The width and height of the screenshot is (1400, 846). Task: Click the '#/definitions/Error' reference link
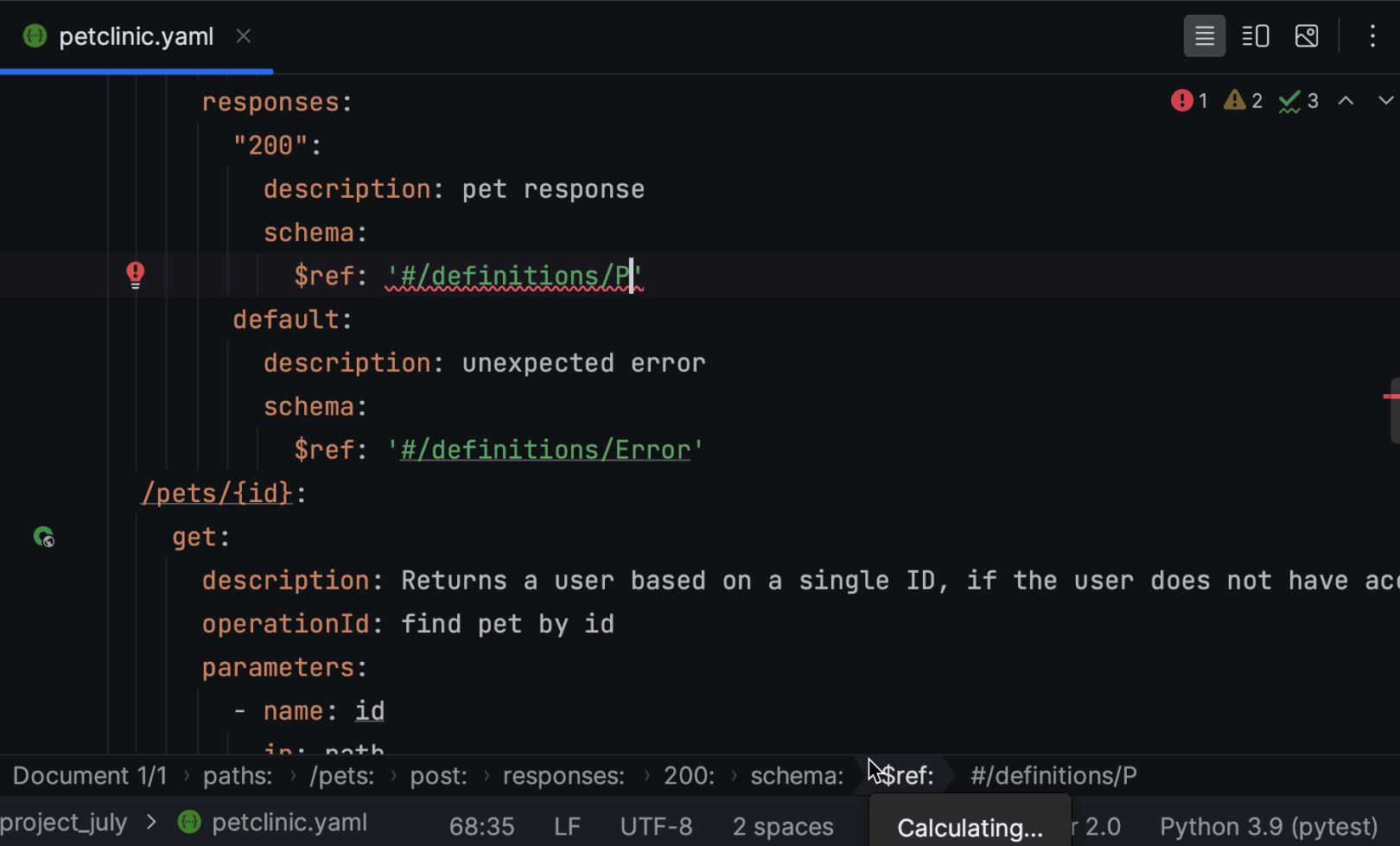(x=544, y=448)
